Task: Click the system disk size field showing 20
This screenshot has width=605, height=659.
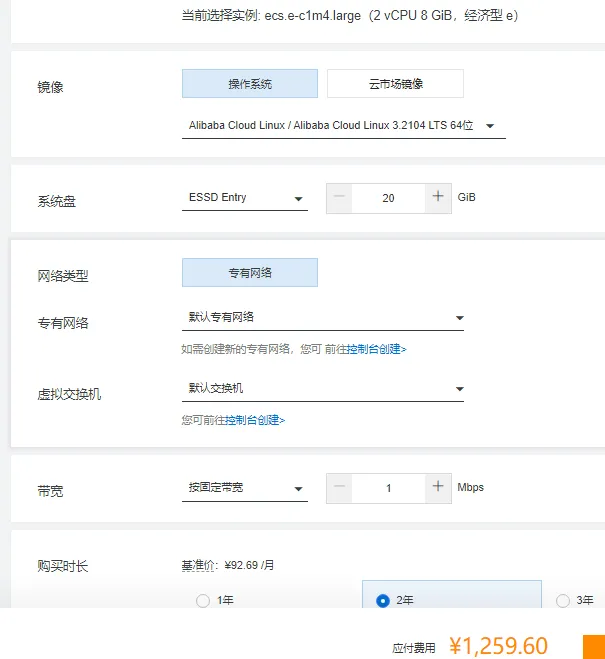Action: point(388,198)
